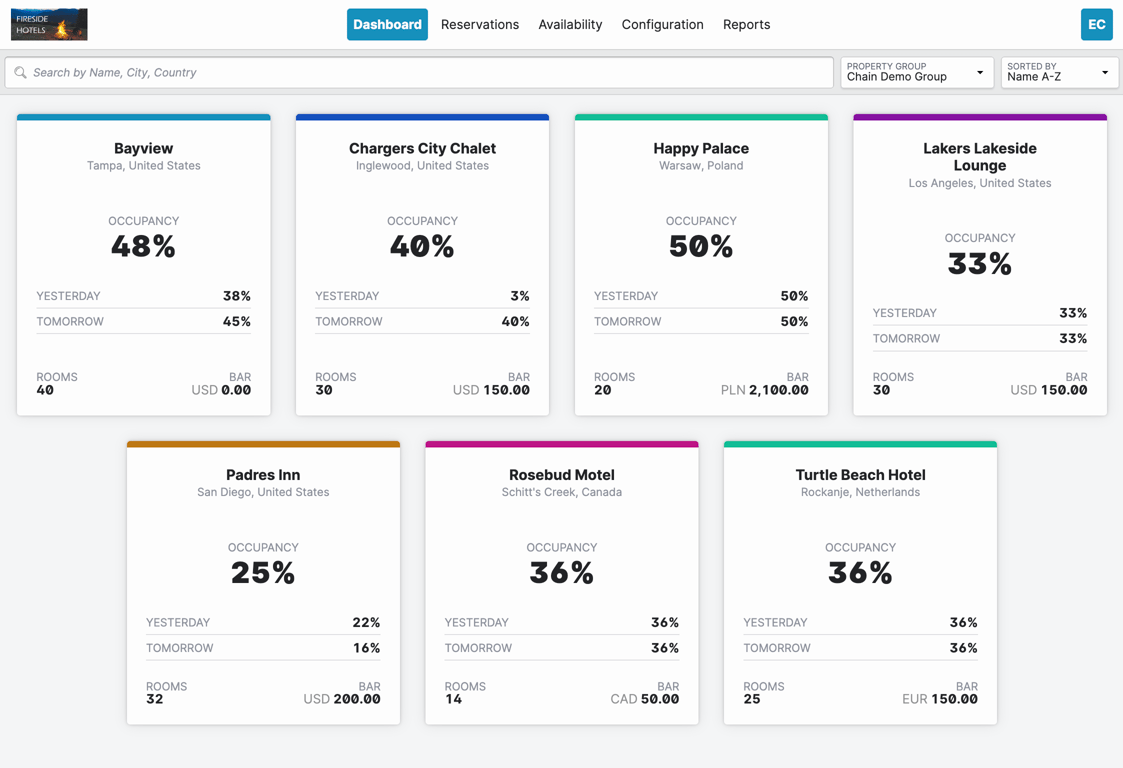The width and height of the screenshot is (1123, 768).
Task: View the Reports tab
Action: point(746,24)
